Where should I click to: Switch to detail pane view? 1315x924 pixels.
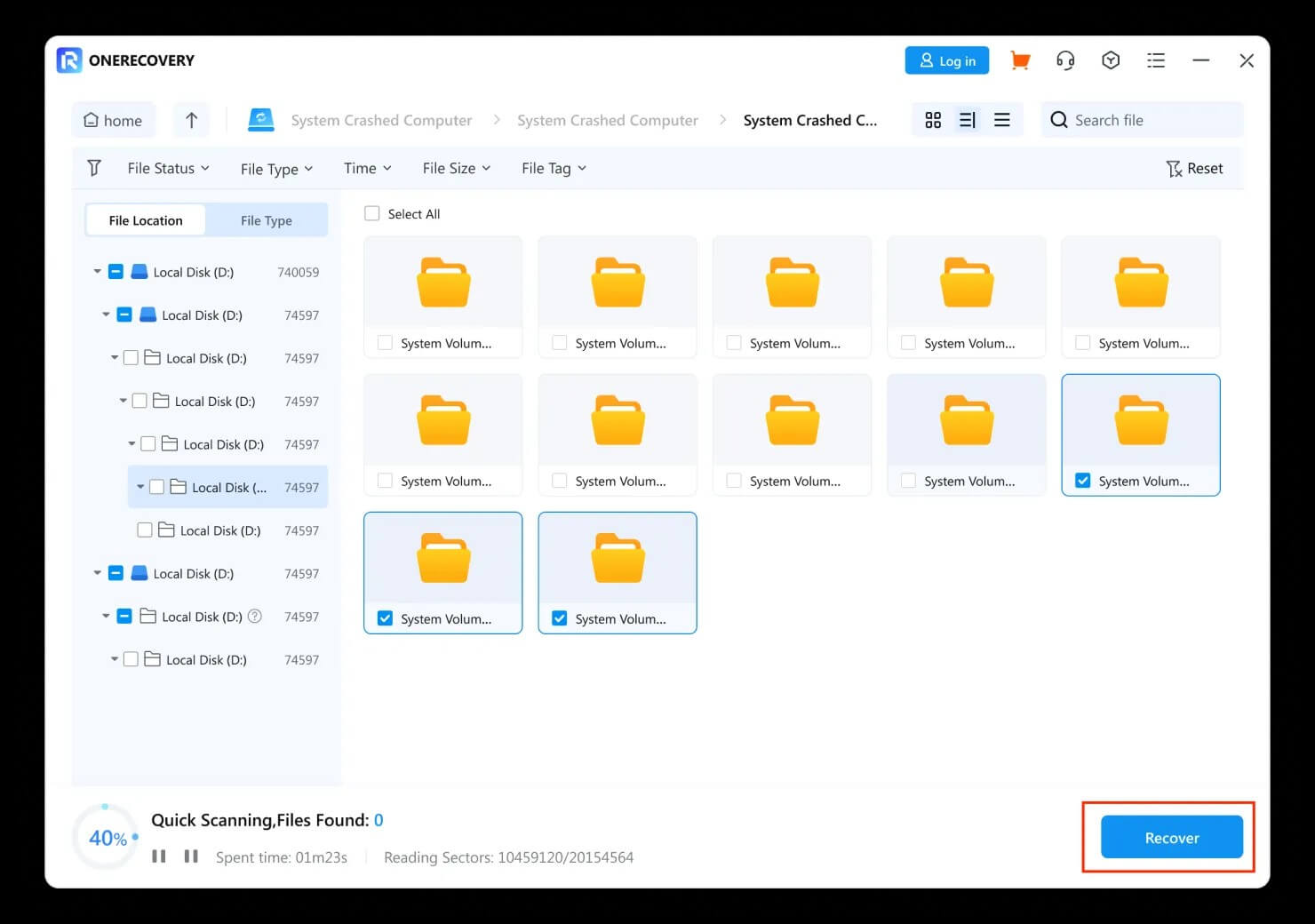(968, 120)
